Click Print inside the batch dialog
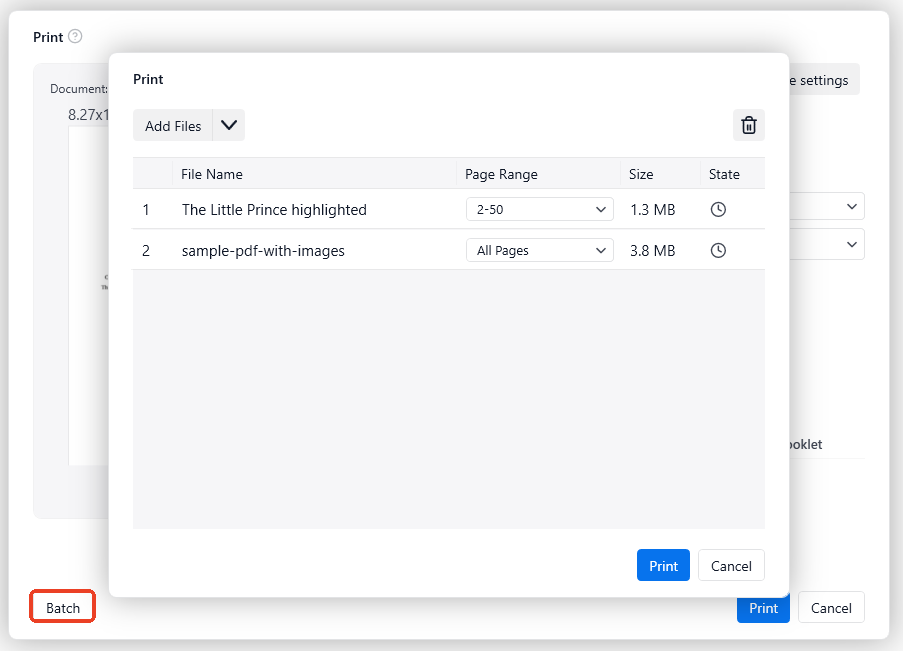This screenshot has width=903, height=651. 663,565
